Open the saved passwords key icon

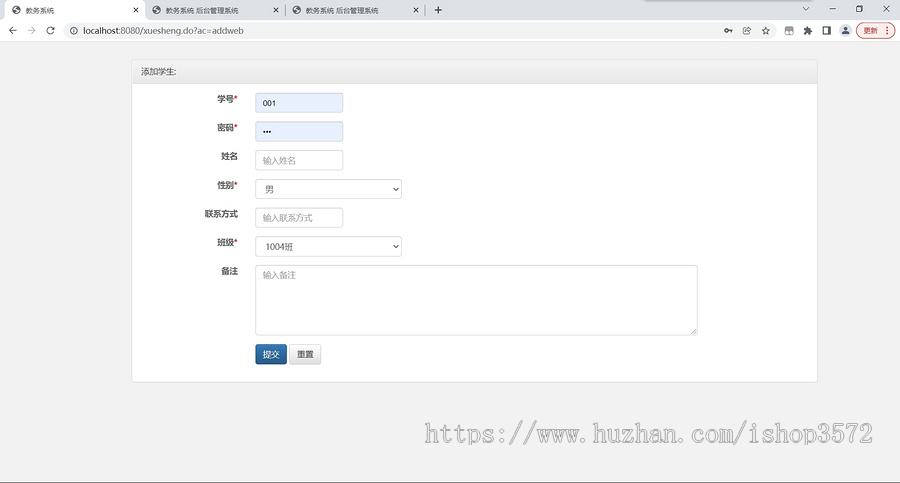728,30
